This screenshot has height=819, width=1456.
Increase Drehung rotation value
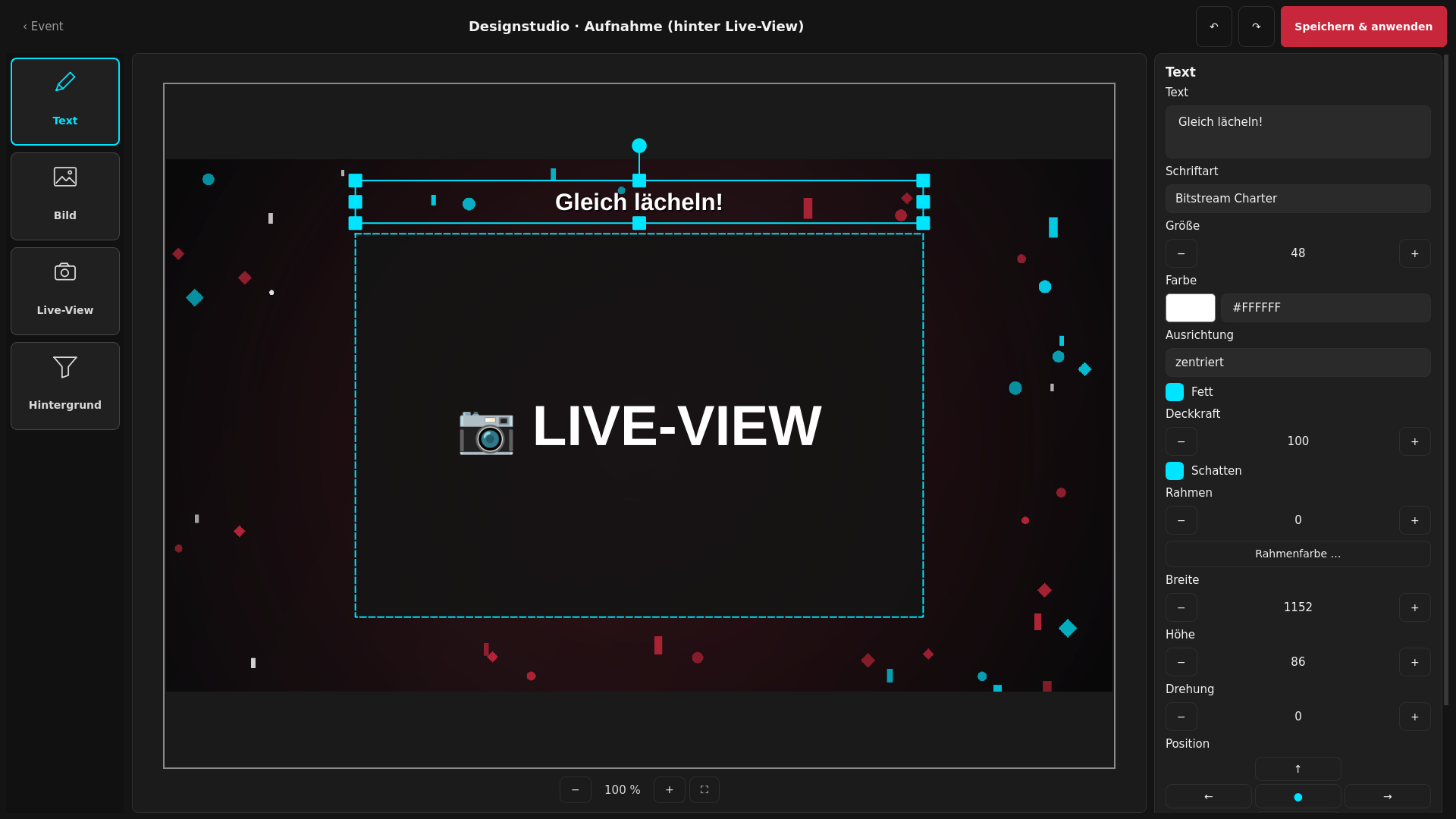pyautogui.click(x=1415, y=717)
